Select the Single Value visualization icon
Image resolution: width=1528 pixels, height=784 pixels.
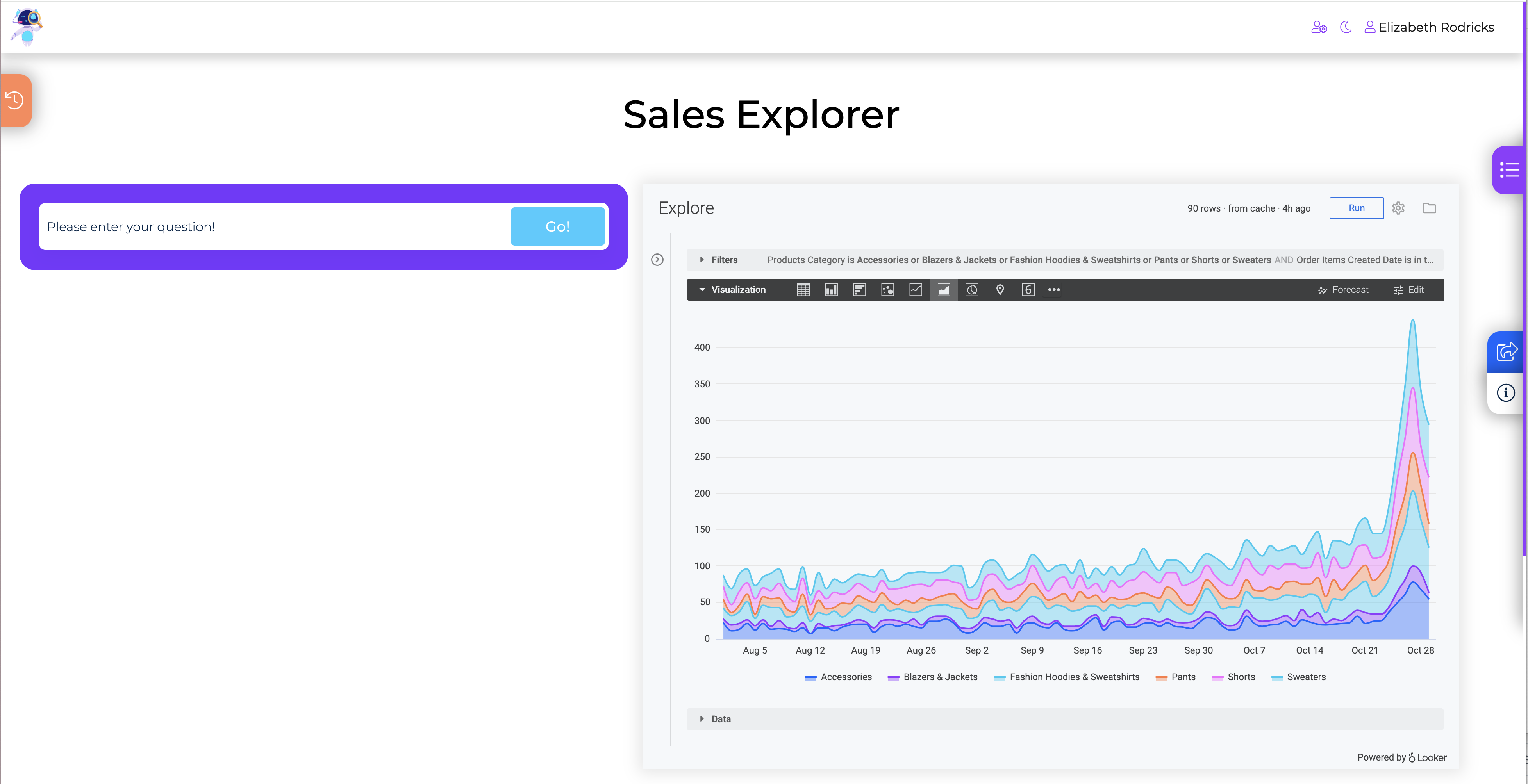click(1028, 289)
